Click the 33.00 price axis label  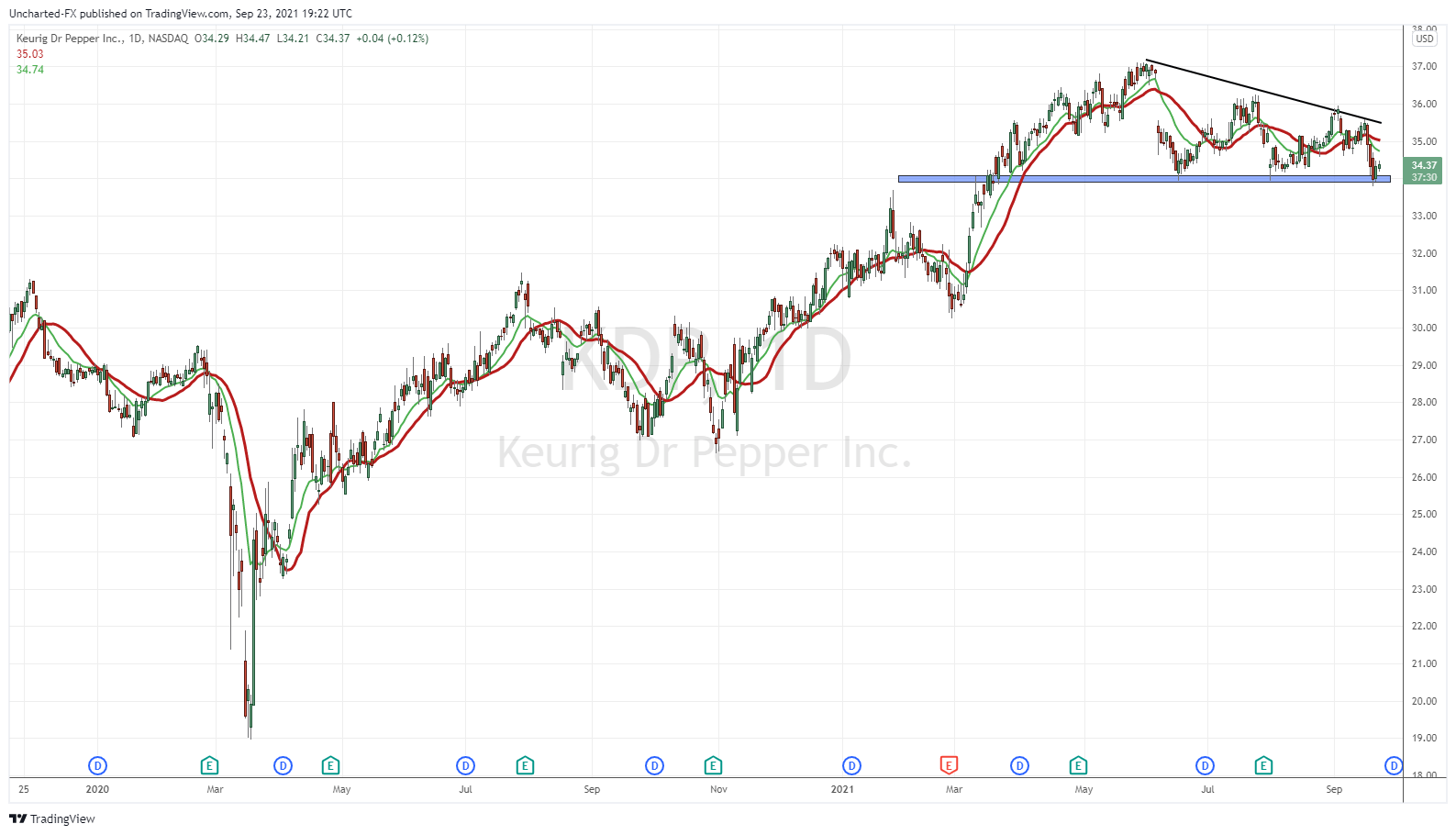[1424, 216]
